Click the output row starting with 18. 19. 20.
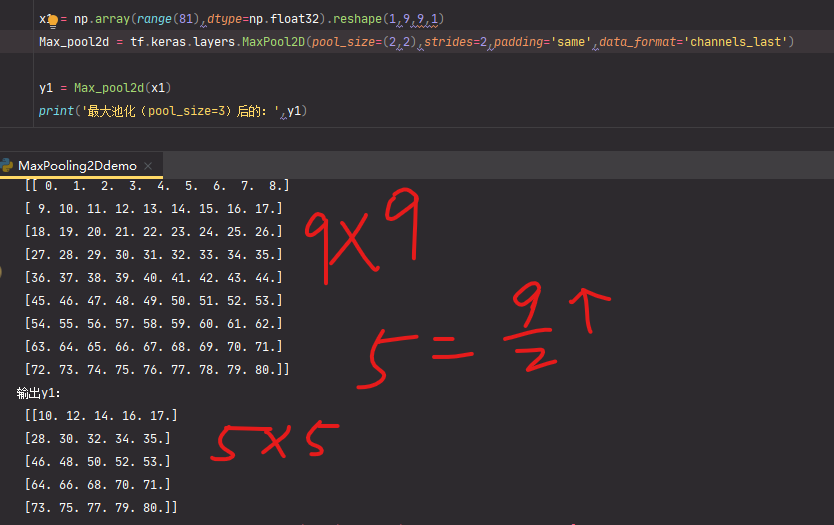834x525 pixels. 153,231
